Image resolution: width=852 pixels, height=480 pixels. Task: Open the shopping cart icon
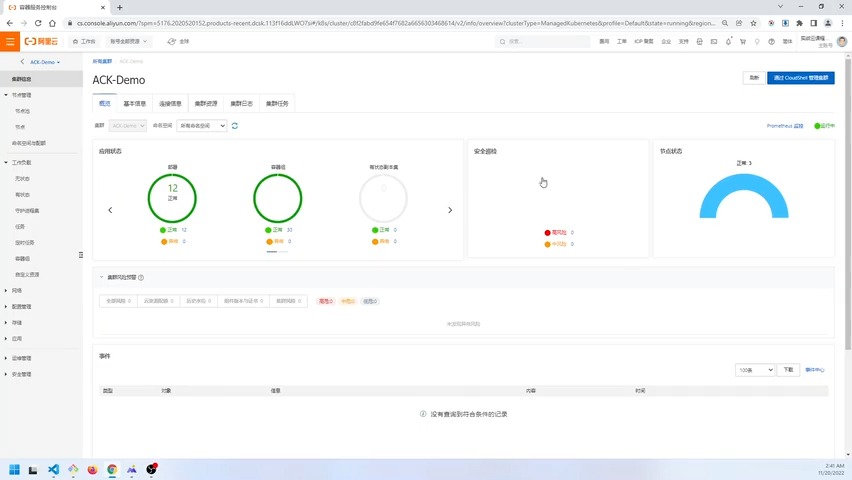point(743,41)
